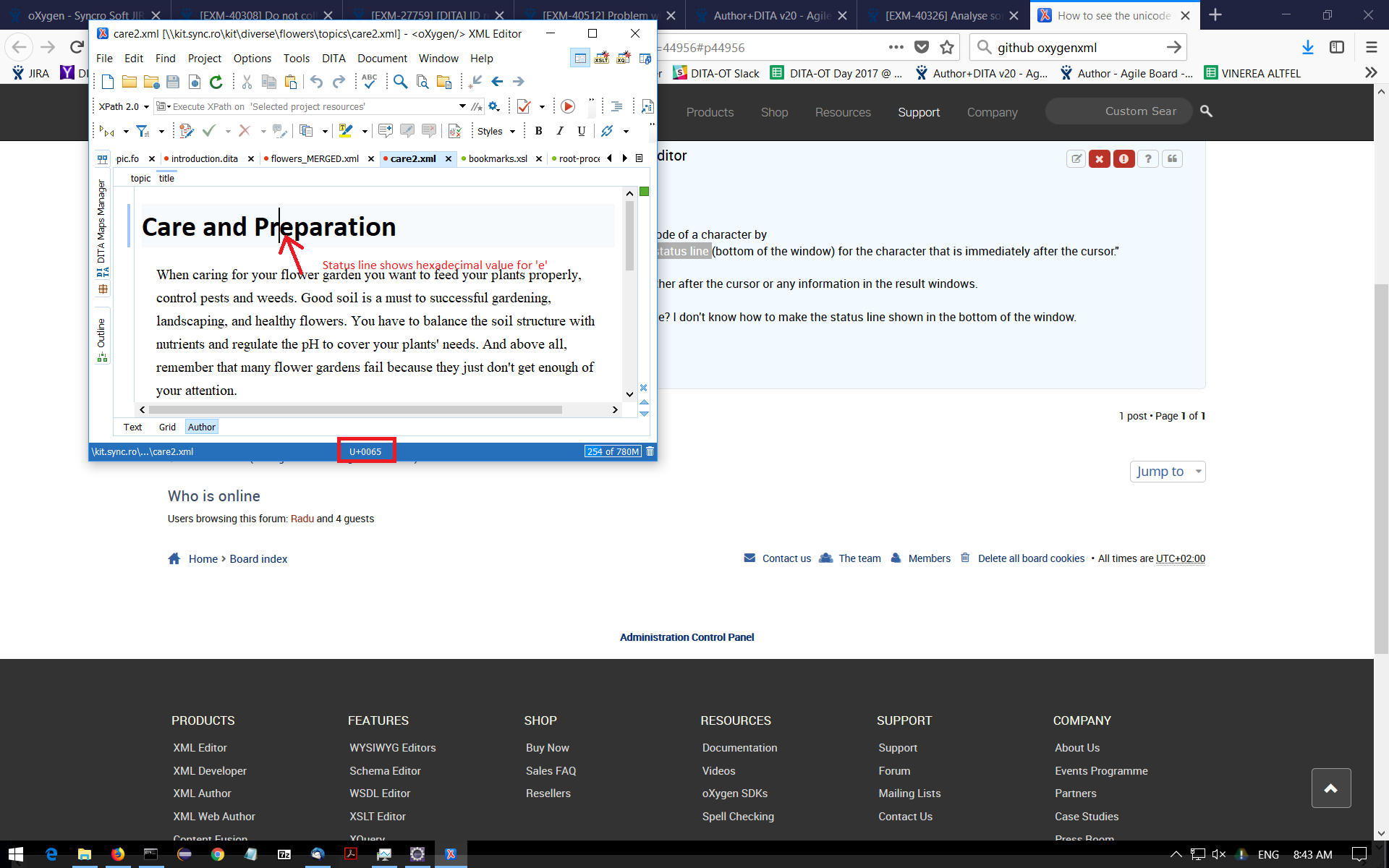Switch to Text editing mode tab
This screenshot has height=868, width=1389.
(132, 427)
